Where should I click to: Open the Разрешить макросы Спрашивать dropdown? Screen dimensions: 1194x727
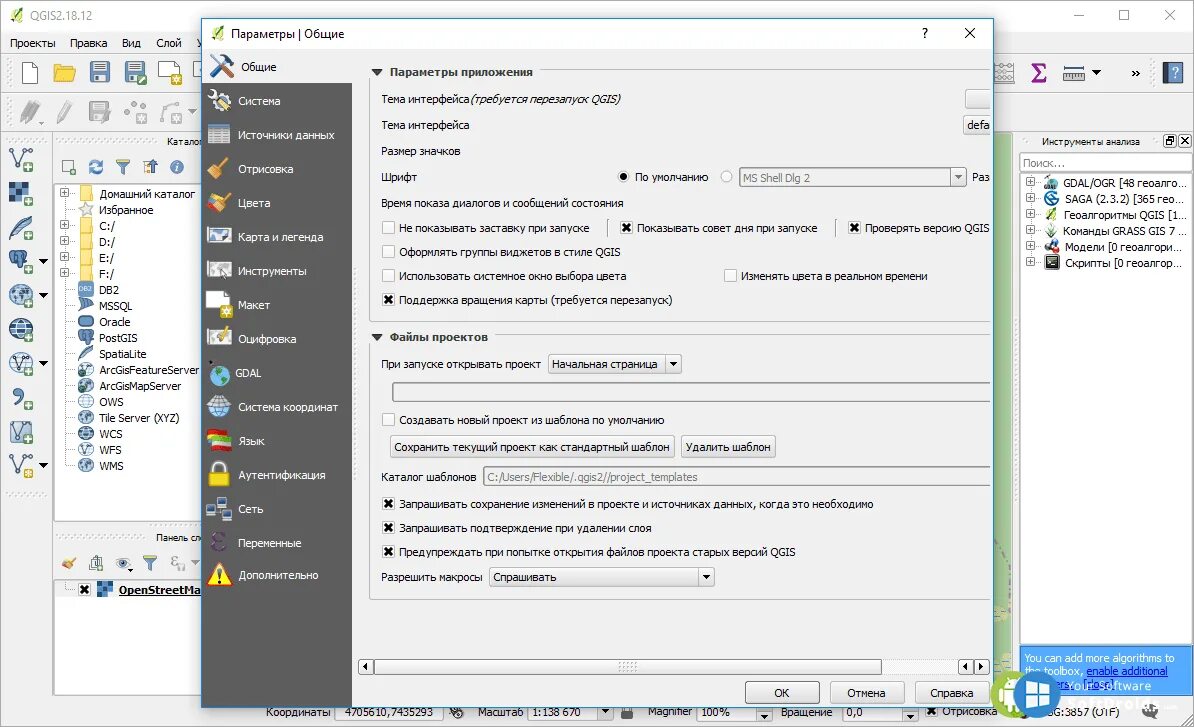602,577
